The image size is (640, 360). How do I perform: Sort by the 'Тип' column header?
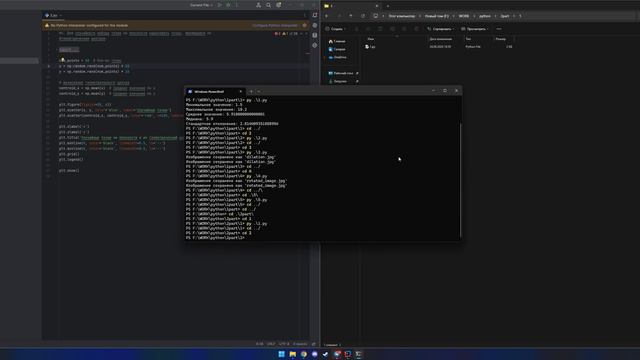click(x=468, y=39)
